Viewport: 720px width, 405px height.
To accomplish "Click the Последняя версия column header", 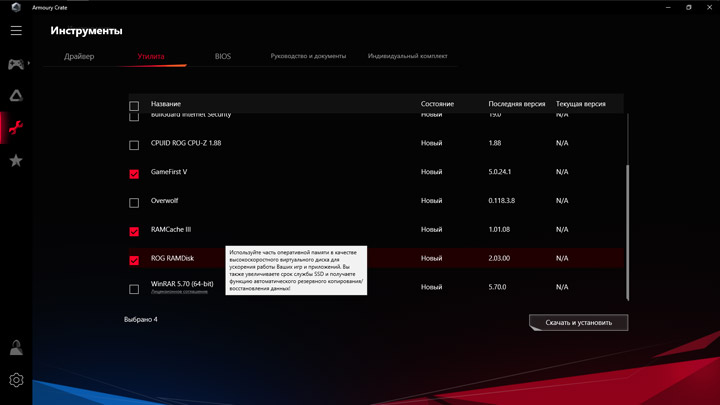I will (517, 104).
